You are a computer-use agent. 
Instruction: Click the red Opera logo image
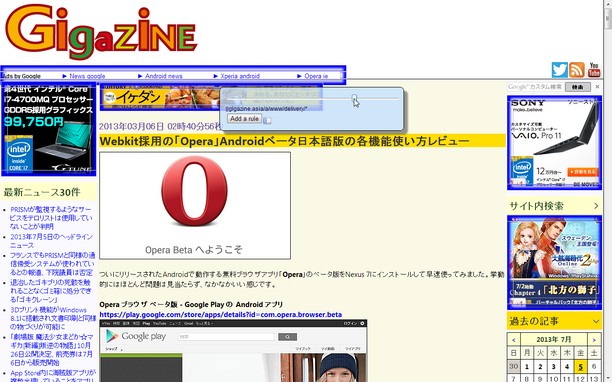coord(194,191)
